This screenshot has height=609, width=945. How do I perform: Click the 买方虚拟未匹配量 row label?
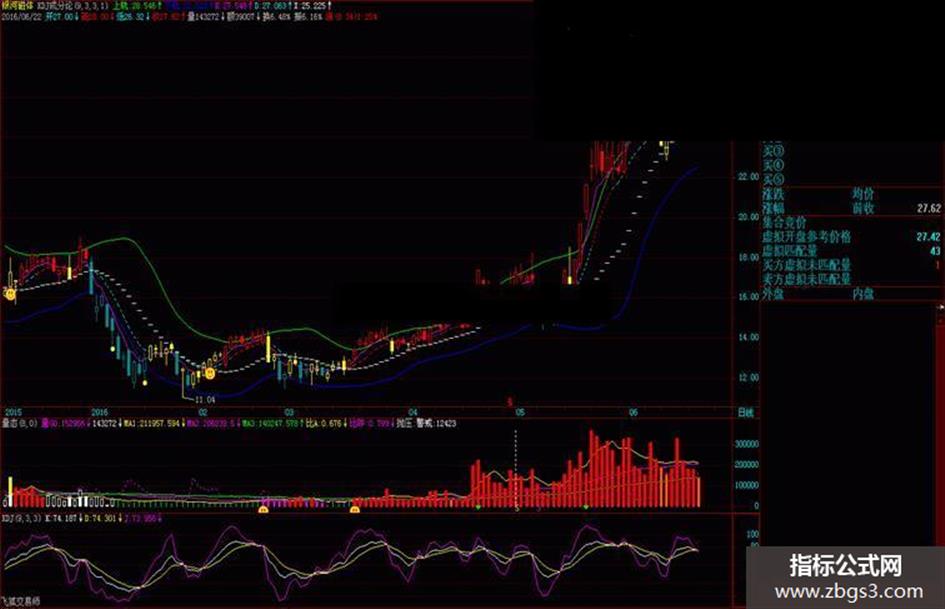coord(807,265)
